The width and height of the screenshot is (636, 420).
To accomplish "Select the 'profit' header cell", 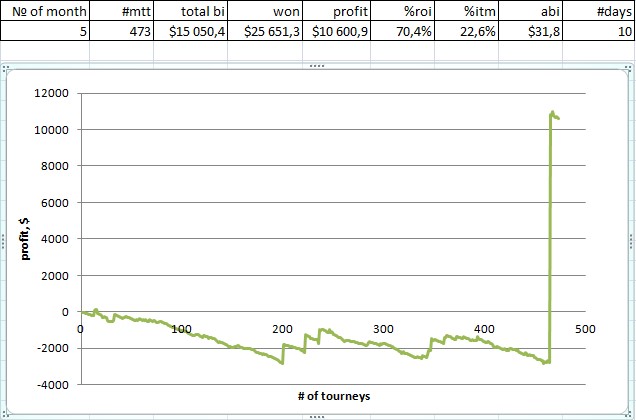I will 336,11.
